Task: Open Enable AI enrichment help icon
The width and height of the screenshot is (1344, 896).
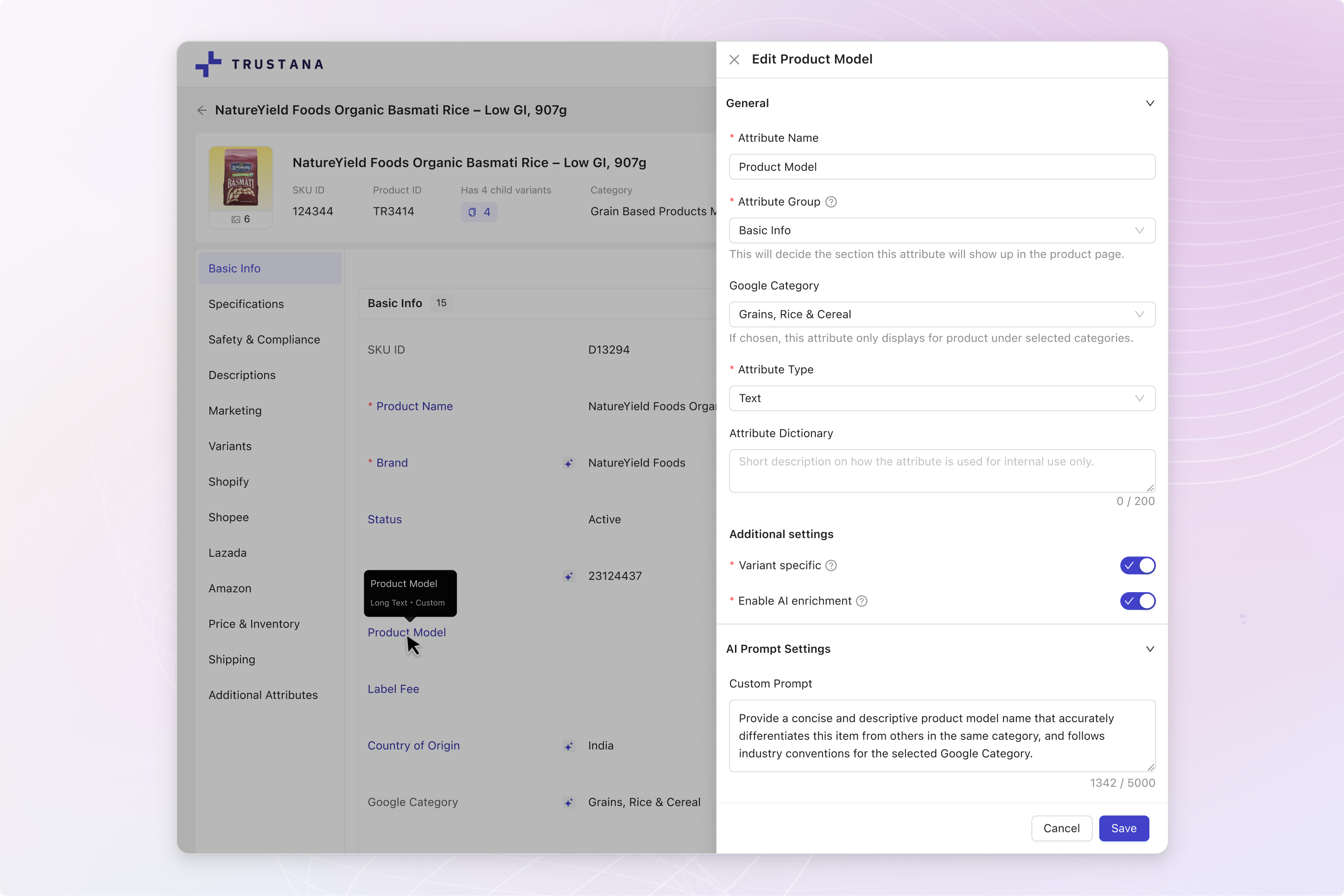Action: tap(862, 600)
